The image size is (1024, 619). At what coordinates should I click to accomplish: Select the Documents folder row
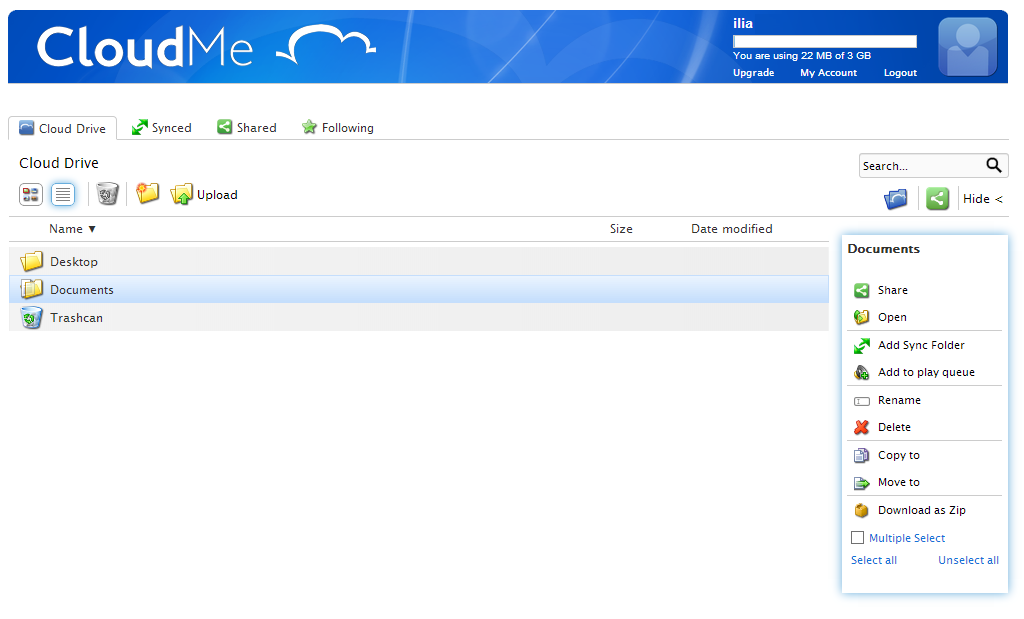coord(419,289)
